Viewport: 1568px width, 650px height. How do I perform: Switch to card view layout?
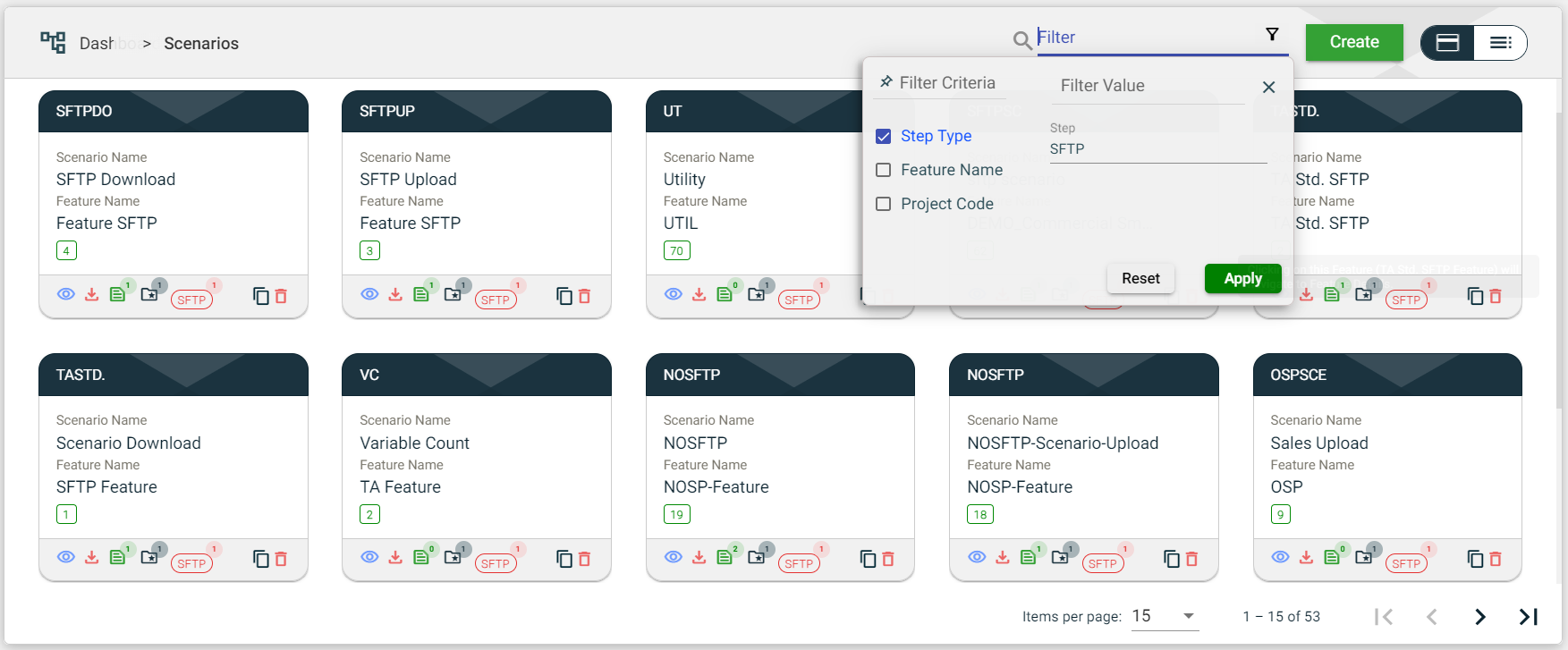[x=1447, y=43]
